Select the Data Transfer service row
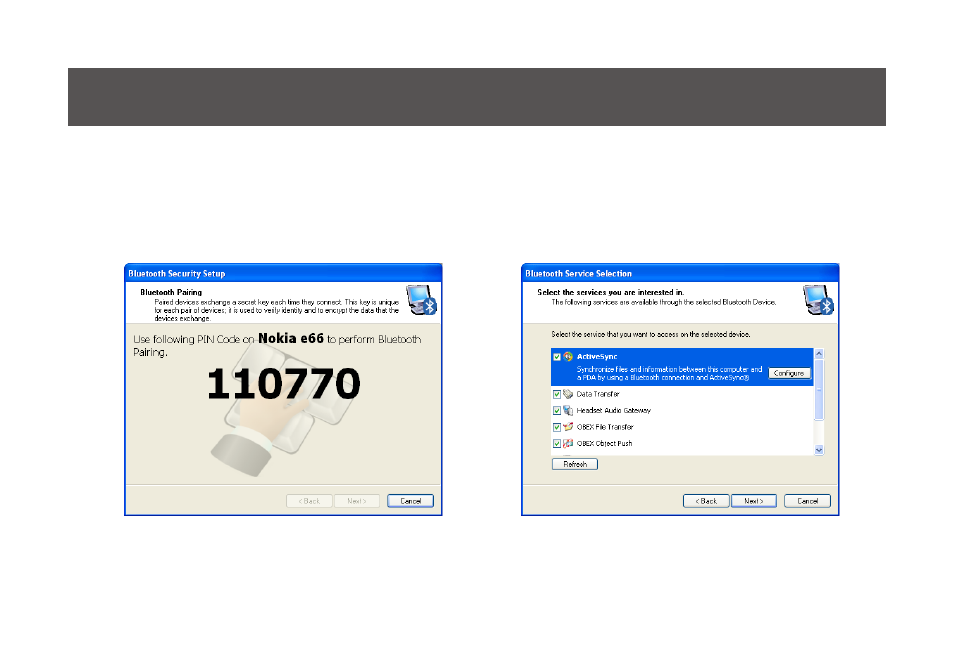This screenshot has width=954, height=664. point(682,394)
